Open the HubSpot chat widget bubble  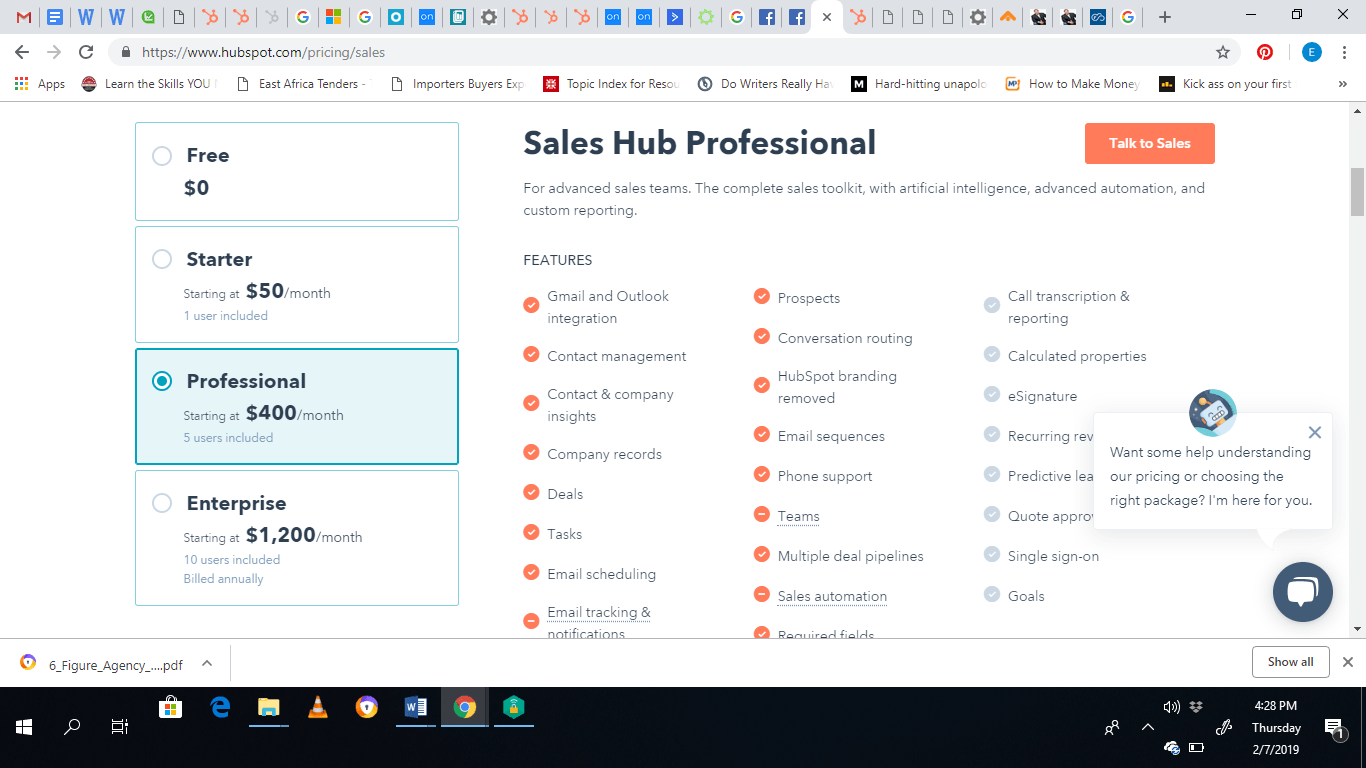point(1302,592)
